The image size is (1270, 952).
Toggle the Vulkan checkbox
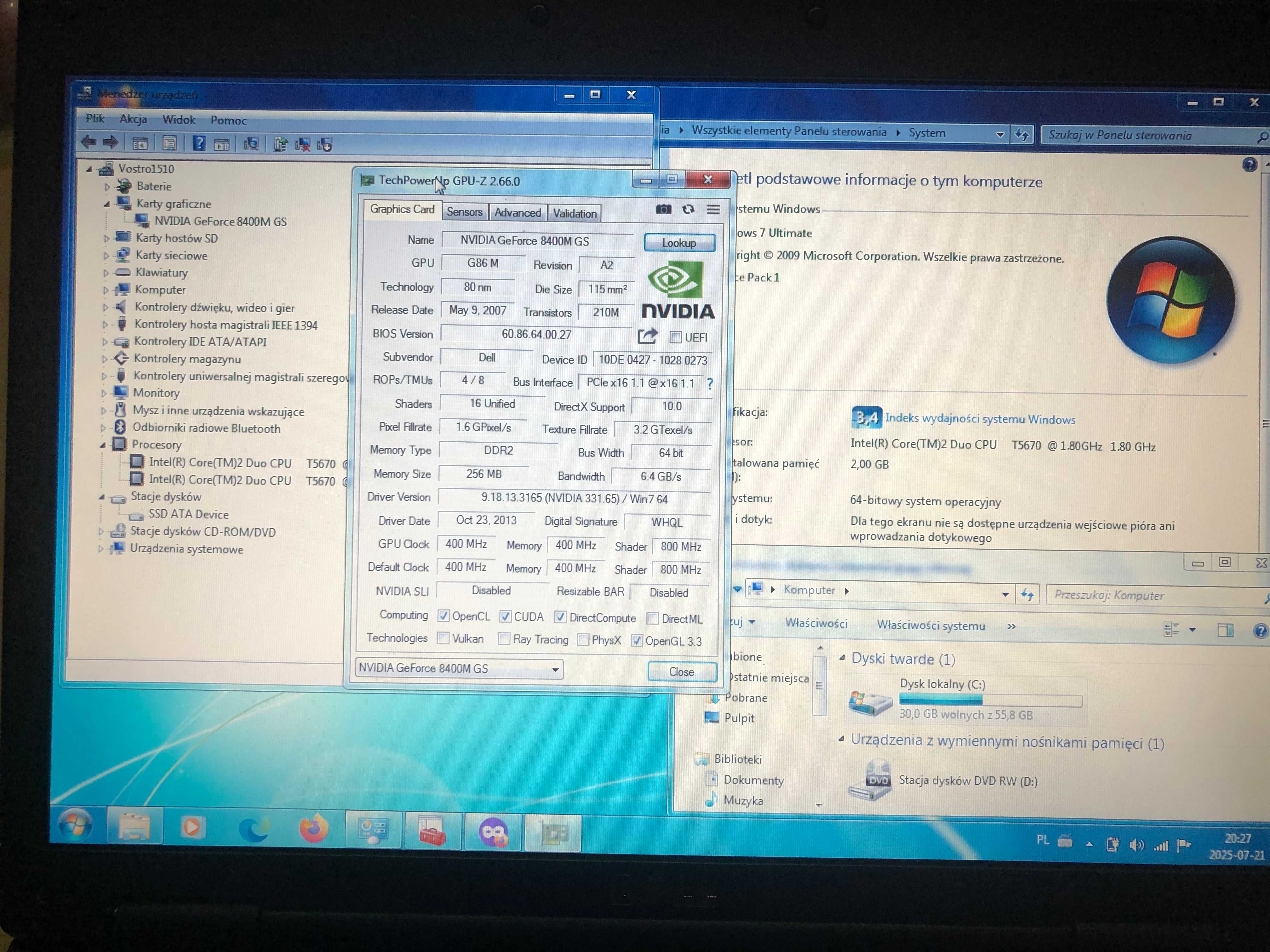[x=443, y=638]
